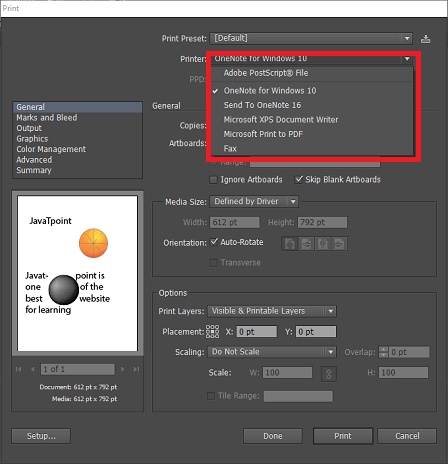The image size is (448, 464).
Task: Toggle the Transverse checkbox
Action: [x=213, y=263]
